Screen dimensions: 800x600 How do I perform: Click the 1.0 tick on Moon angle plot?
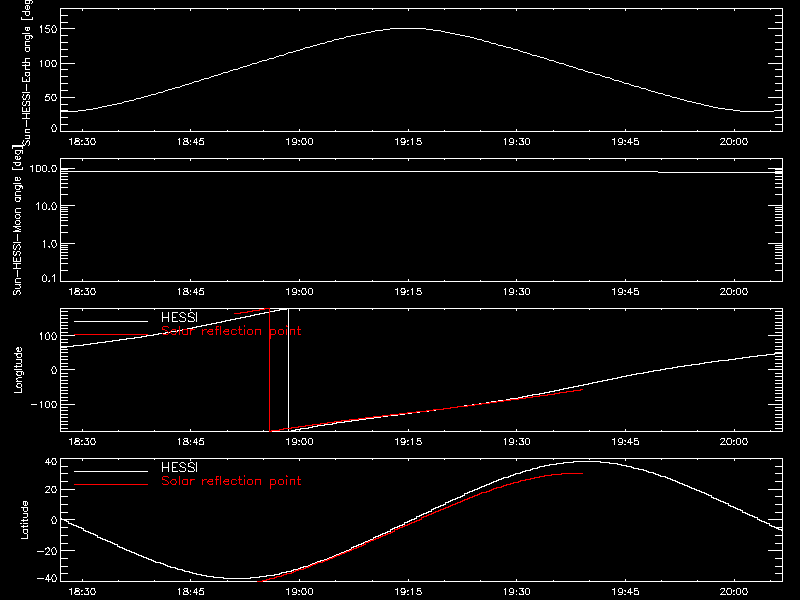pyautogui.click(x=49, y=244)
